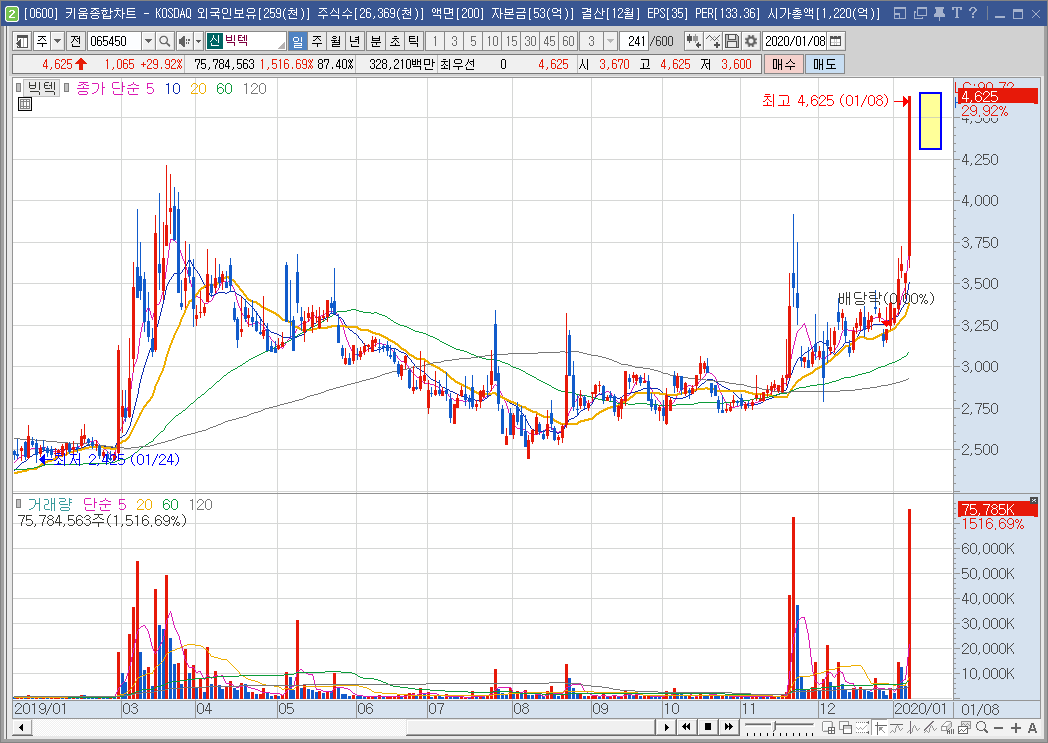Select the 20-day price moving average label
This screenshot has height=743, width=1048.
click(x=199, y=89)
